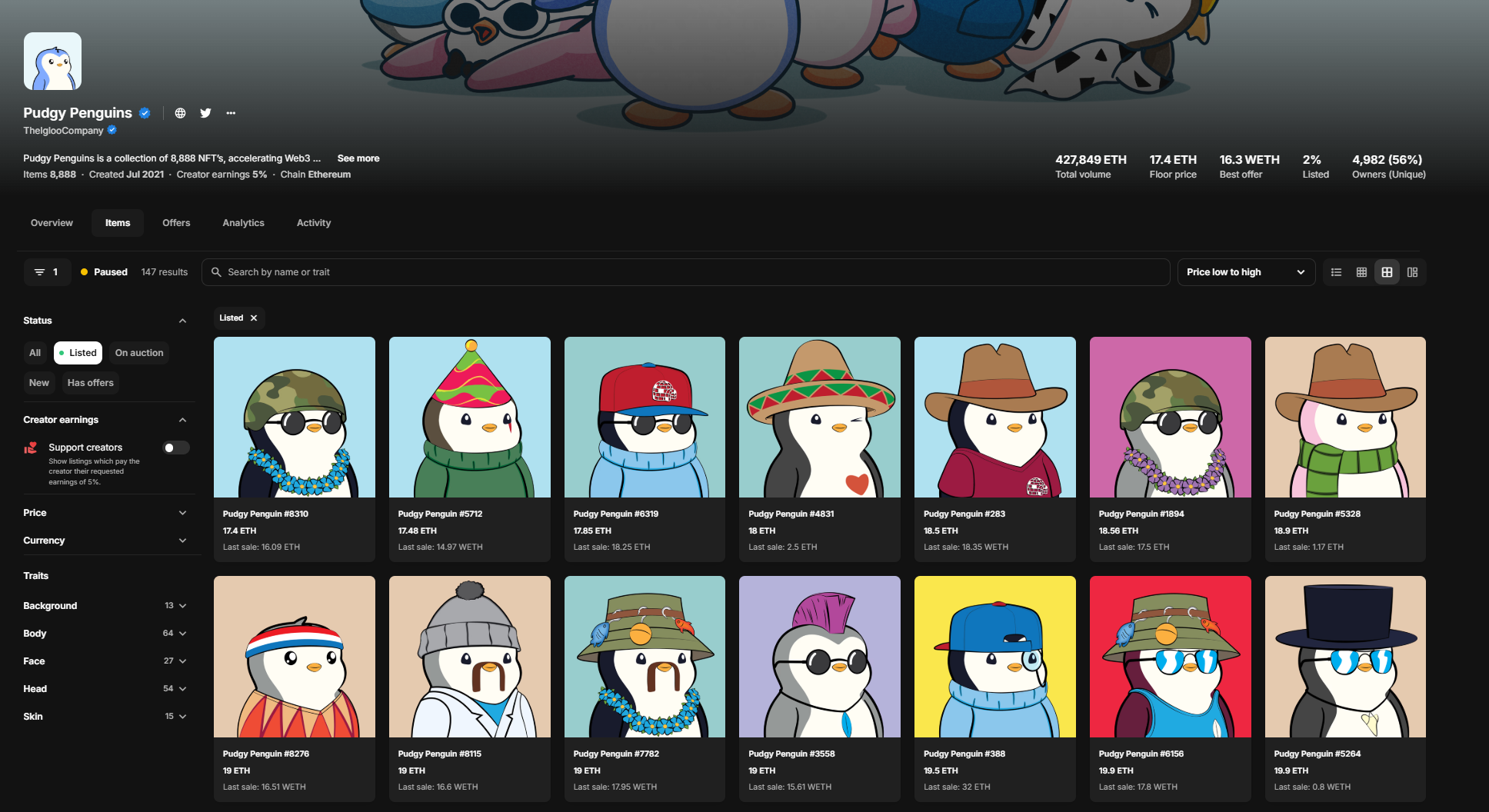Open the more options ellipsis menu
This screenshot has width=1489, height=812.
[231, 113]
